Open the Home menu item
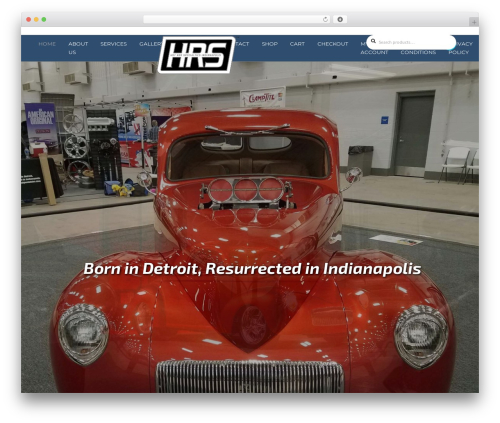 point(47,44)
